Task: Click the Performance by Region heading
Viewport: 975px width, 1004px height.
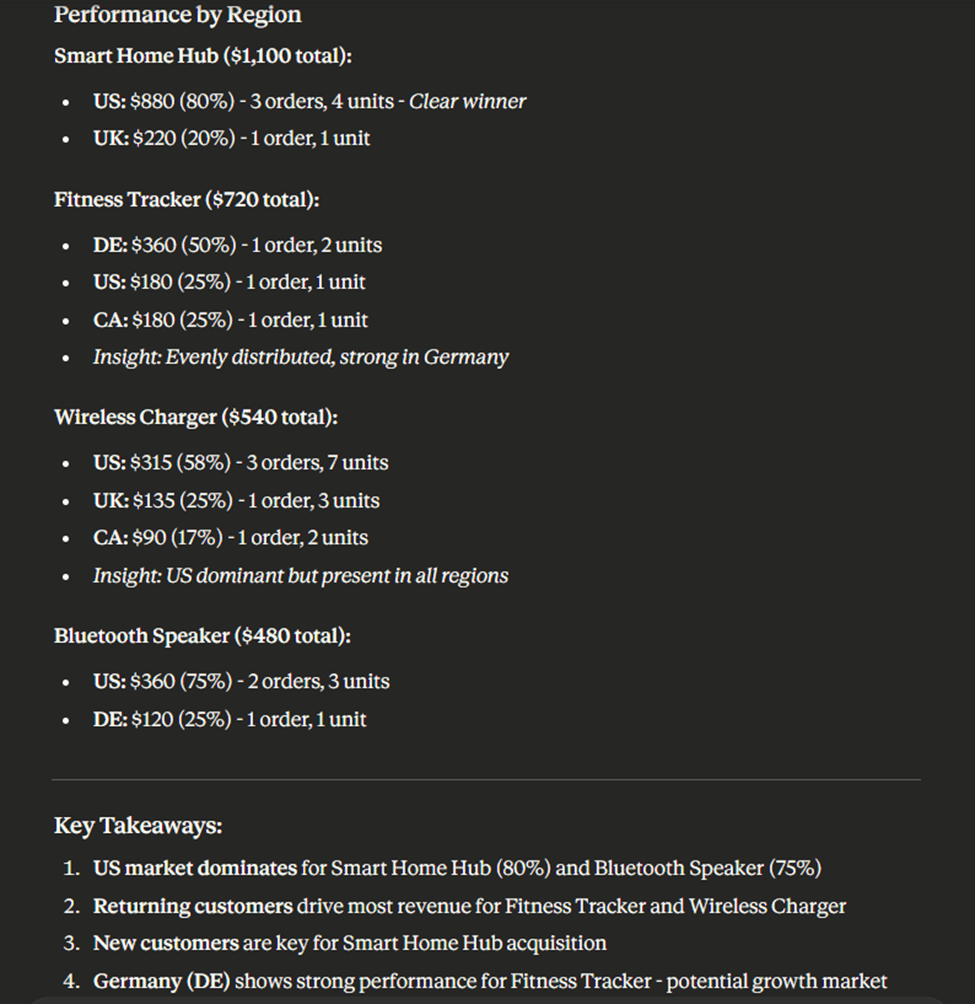Action: [177, 15]
